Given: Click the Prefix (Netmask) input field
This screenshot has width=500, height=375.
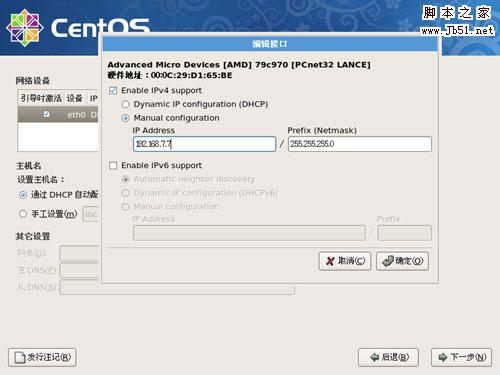Looking at the screenshot, I should click(360, 144).
